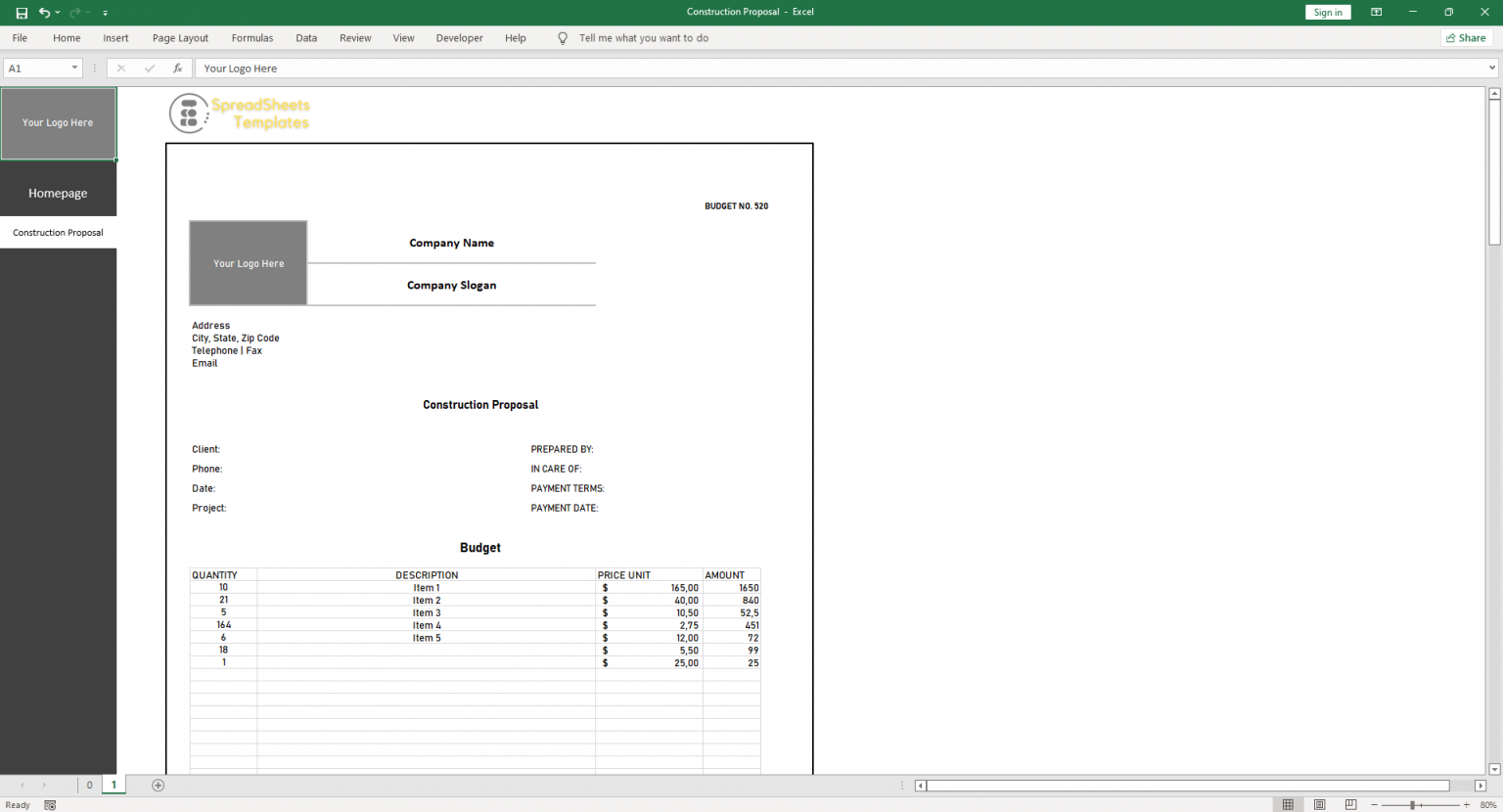Open the Developer ribbon tab
1503x812 pixels.
point(459,37)
